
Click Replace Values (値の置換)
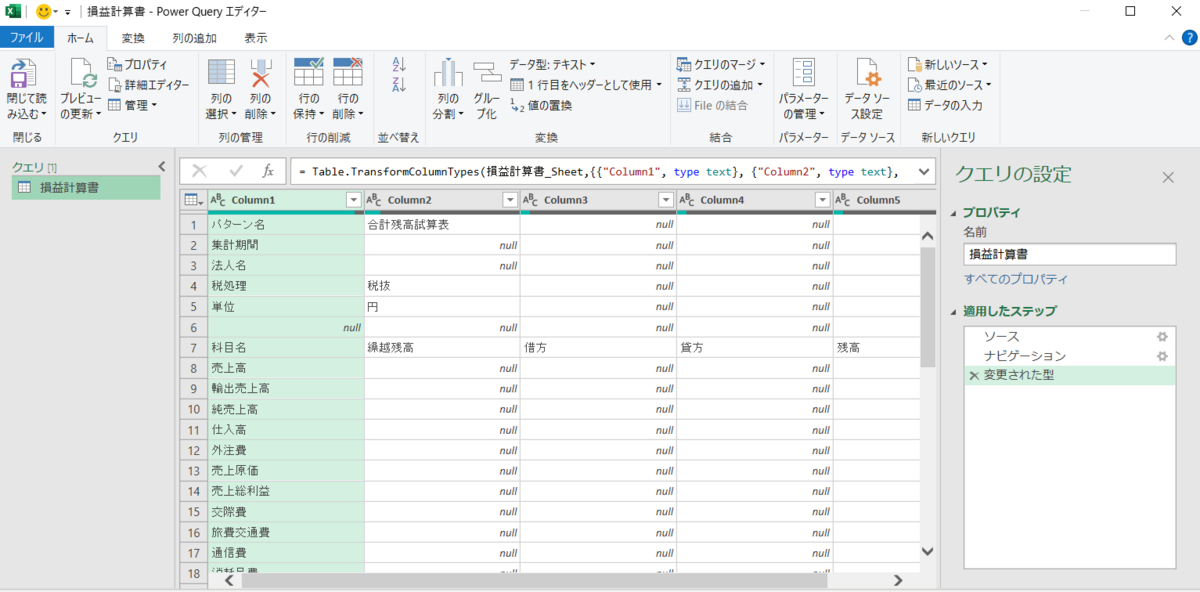point(541,105)
